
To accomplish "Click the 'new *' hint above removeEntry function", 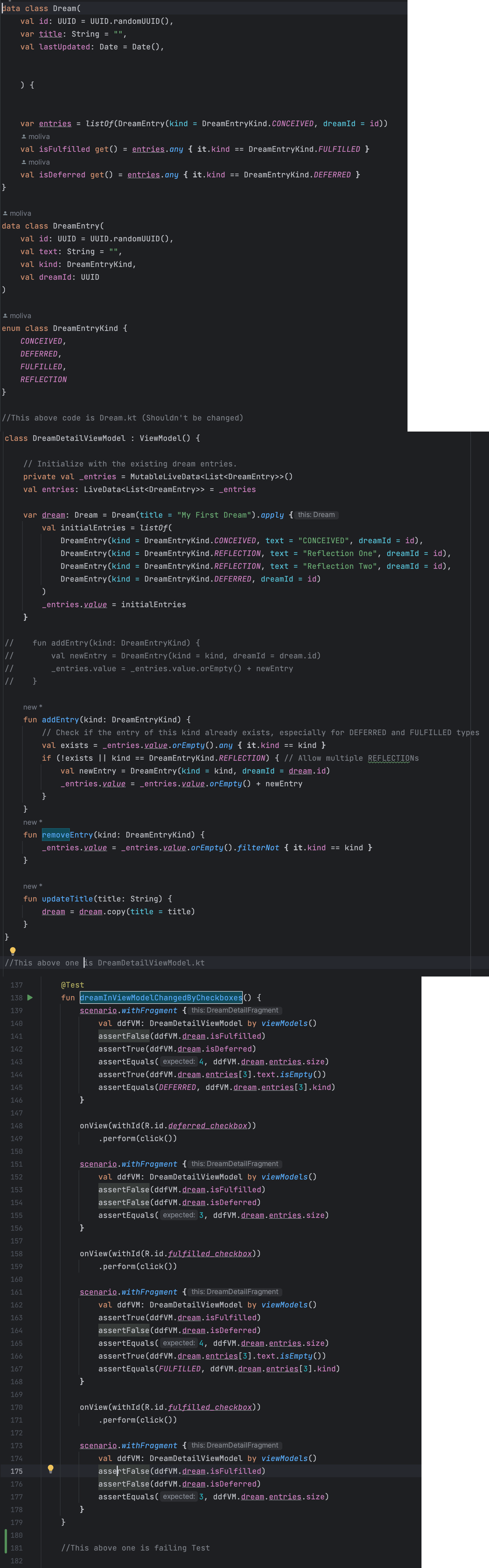I will (33, 822).
